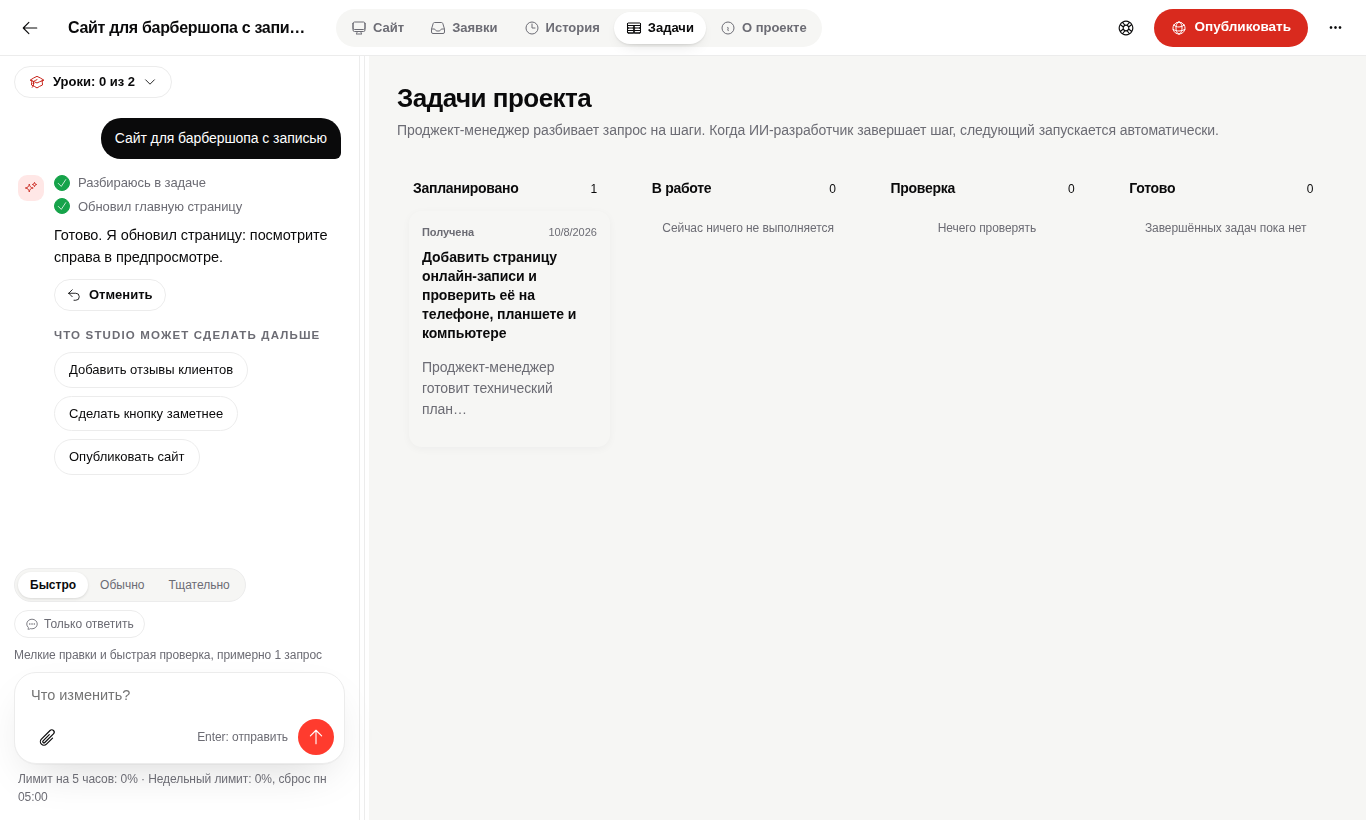Click the red 'Опубликовать' button

click(x=1231, y=28)
